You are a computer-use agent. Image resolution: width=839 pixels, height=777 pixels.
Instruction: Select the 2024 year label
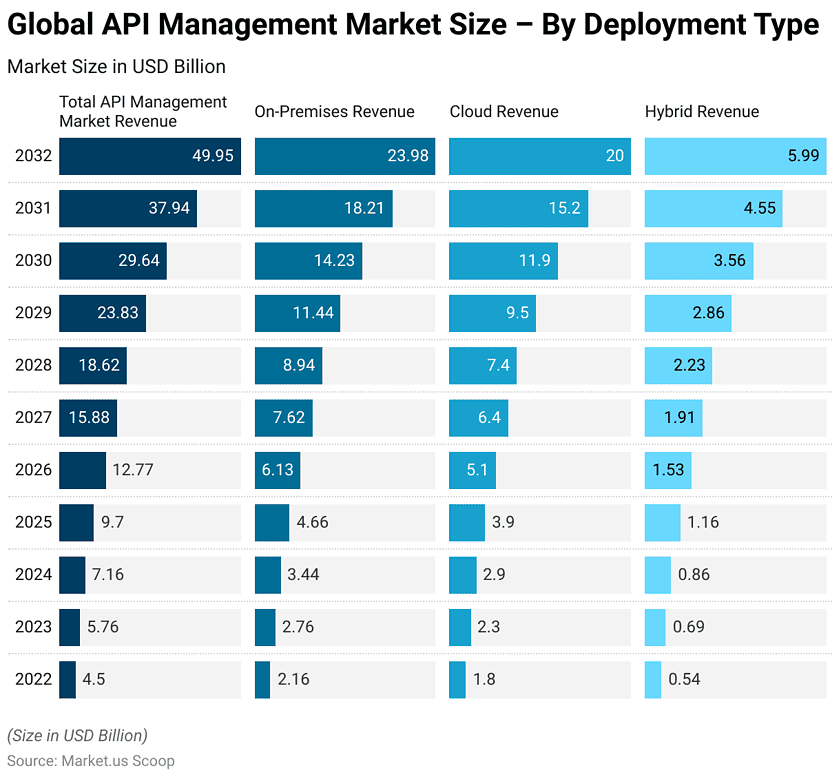click(33, 574)
